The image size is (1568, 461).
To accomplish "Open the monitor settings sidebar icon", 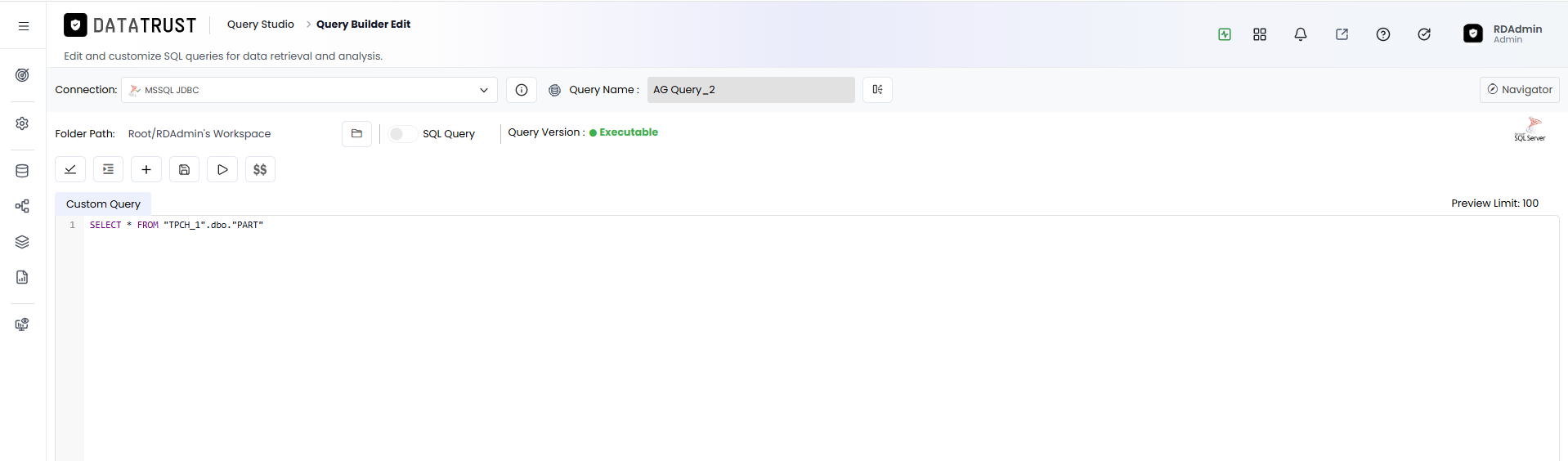I will [x=22, y=324].
